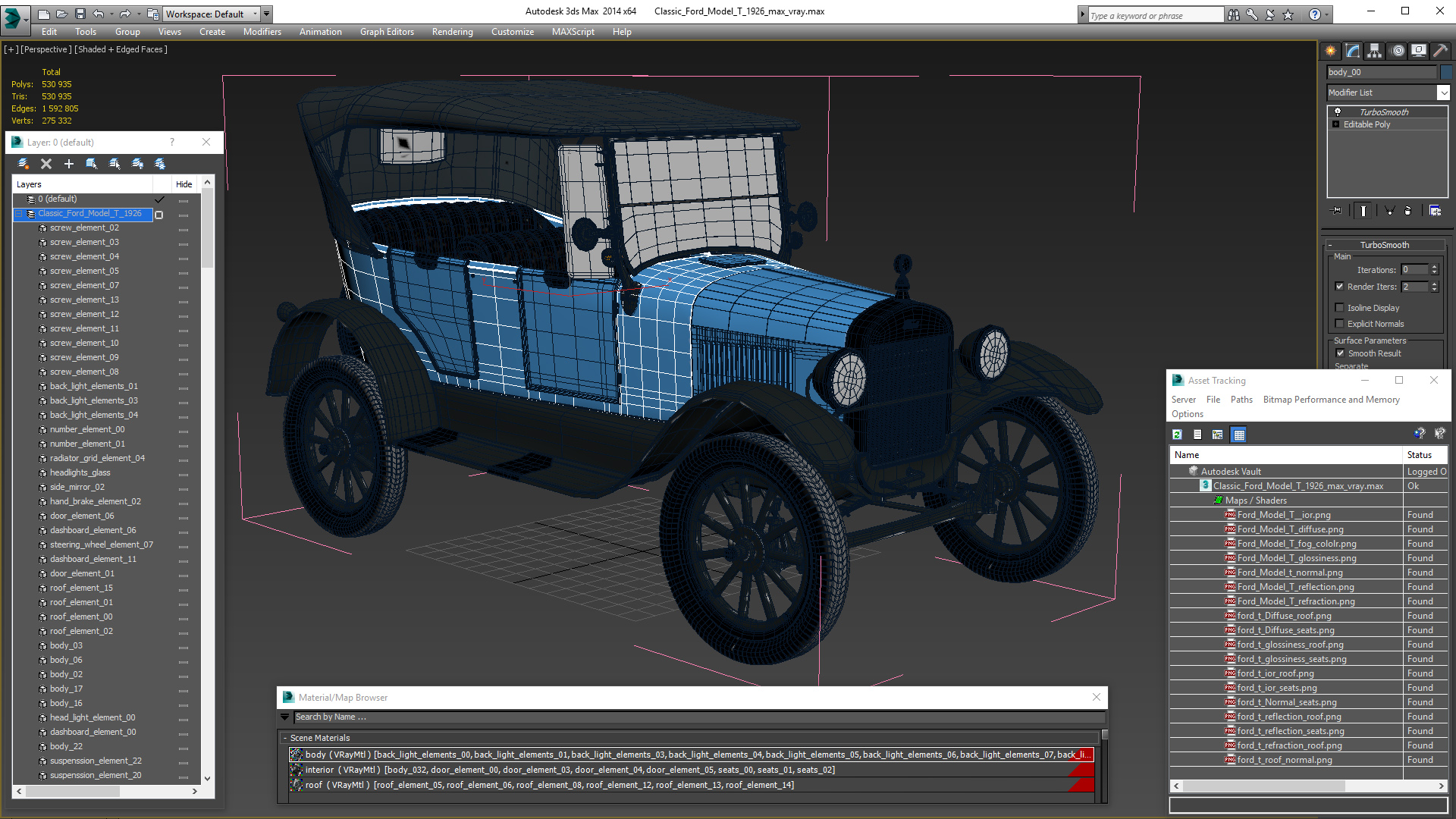Click Configure Modifier Sets icon
Screen dimensions: 1456x819
pyautogui.click(x=1435, y=211)
